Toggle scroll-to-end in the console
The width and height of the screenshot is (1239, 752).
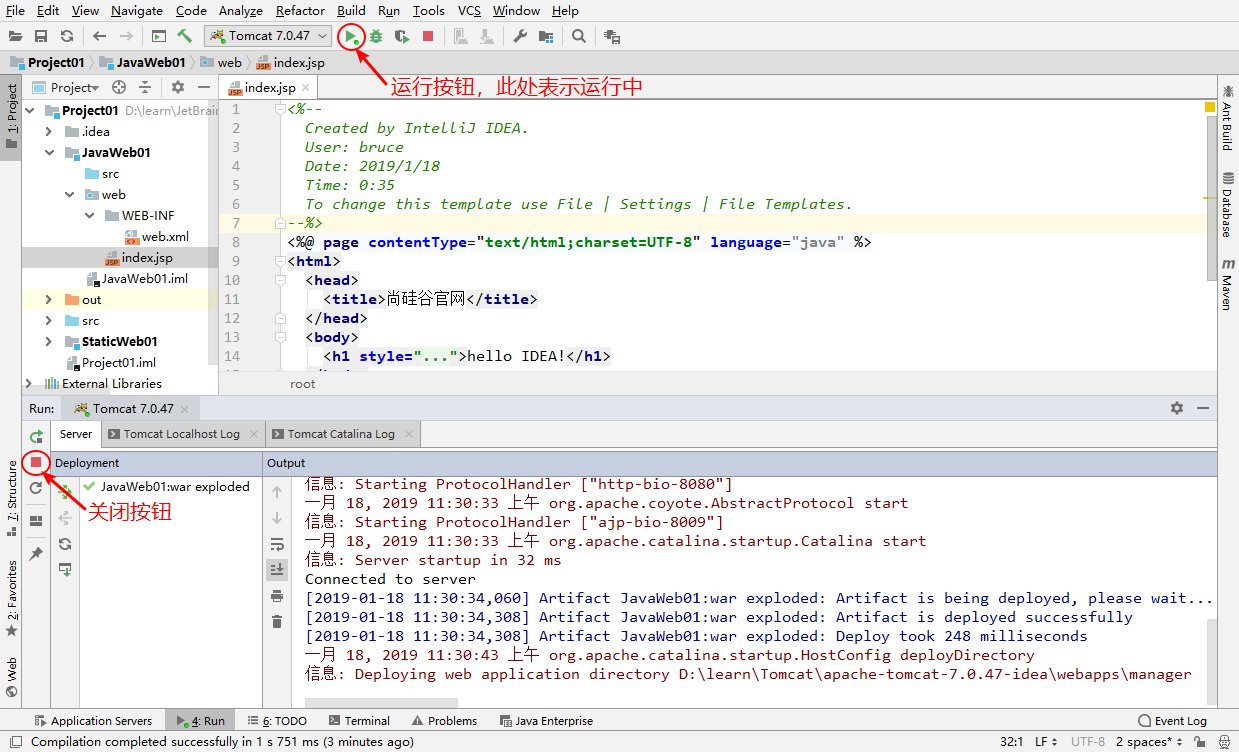click(x=276, y=569)
